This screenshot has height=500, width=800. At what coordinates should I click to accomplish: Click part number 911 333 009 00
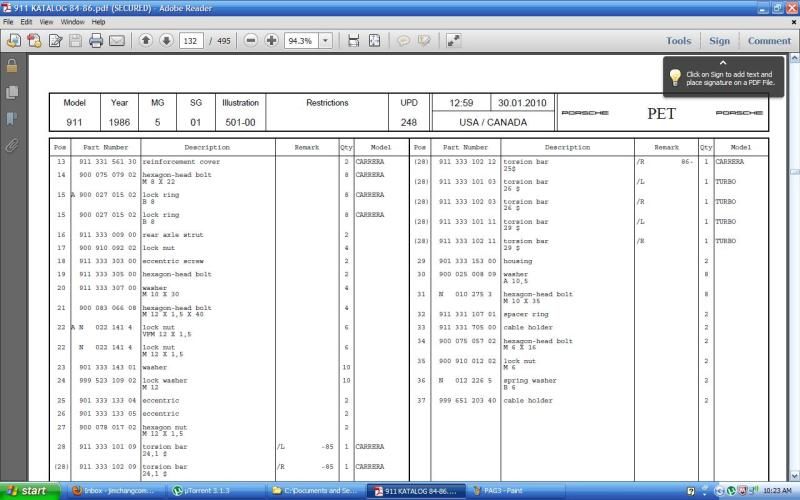click(108, 235)
